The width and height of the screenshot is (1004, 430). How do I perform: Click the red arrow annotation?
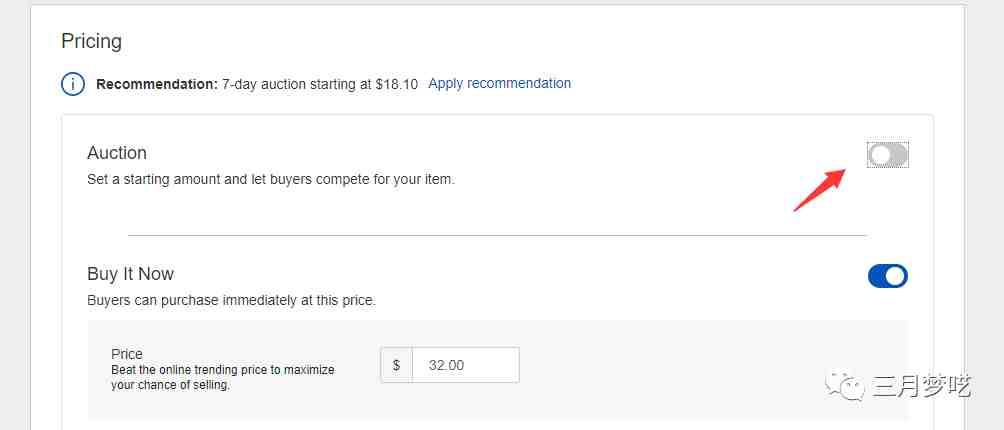(x=820, y=189)
